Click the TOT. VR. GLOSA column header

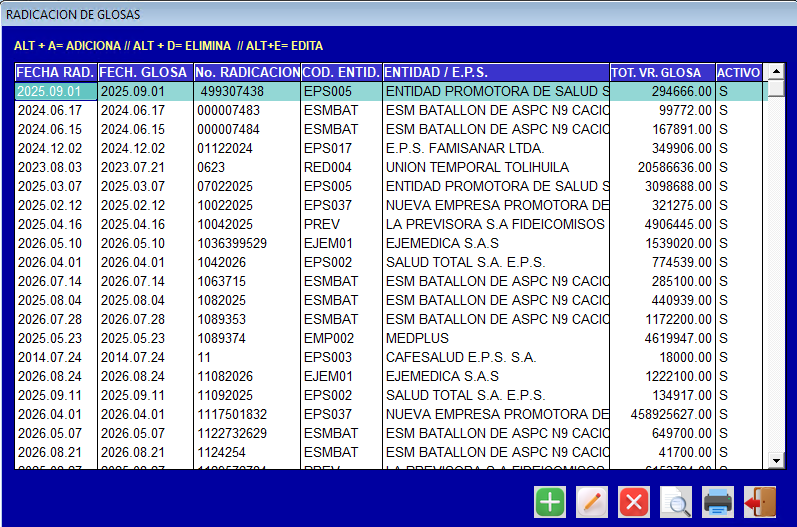tap(663, 73)
